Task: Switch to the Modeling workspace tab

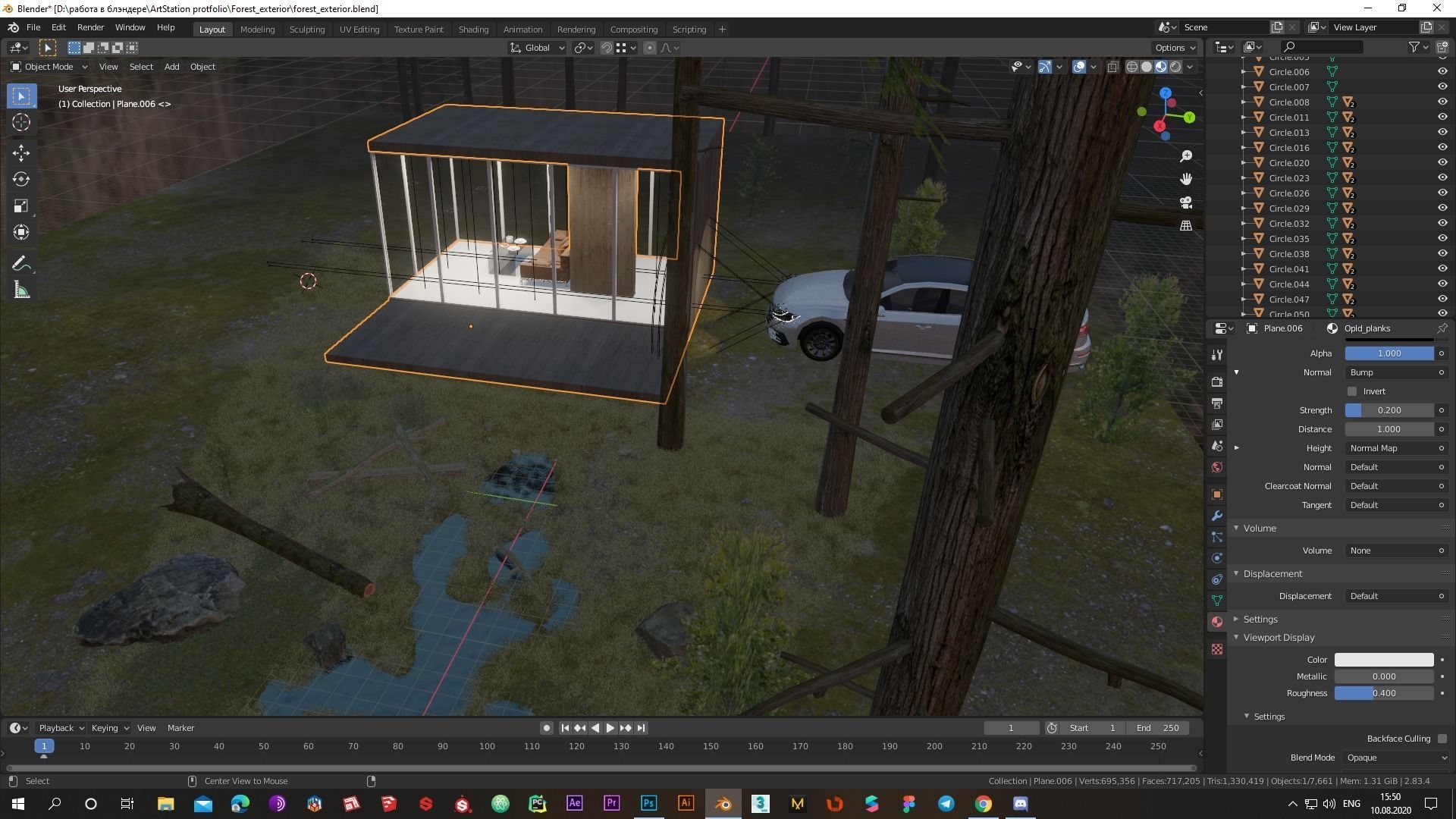Action: (257, 30)
